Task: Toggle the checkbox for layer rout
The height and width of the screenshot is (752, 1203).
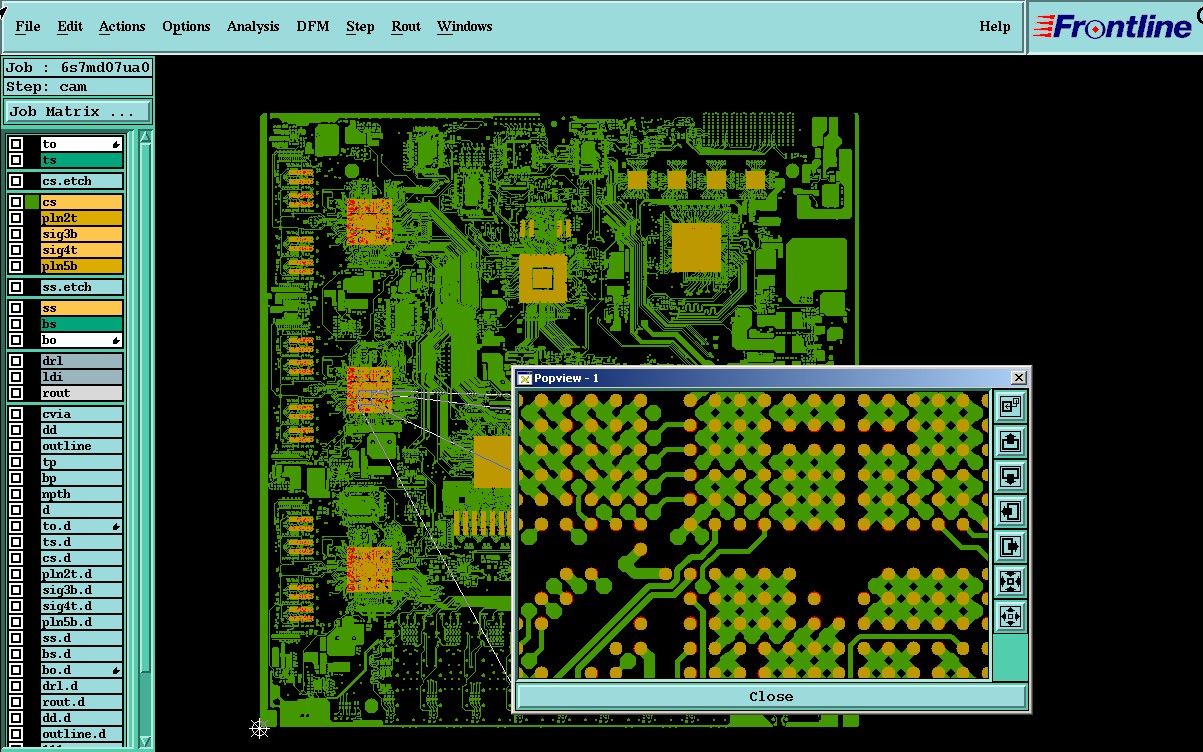Action: 16,393
